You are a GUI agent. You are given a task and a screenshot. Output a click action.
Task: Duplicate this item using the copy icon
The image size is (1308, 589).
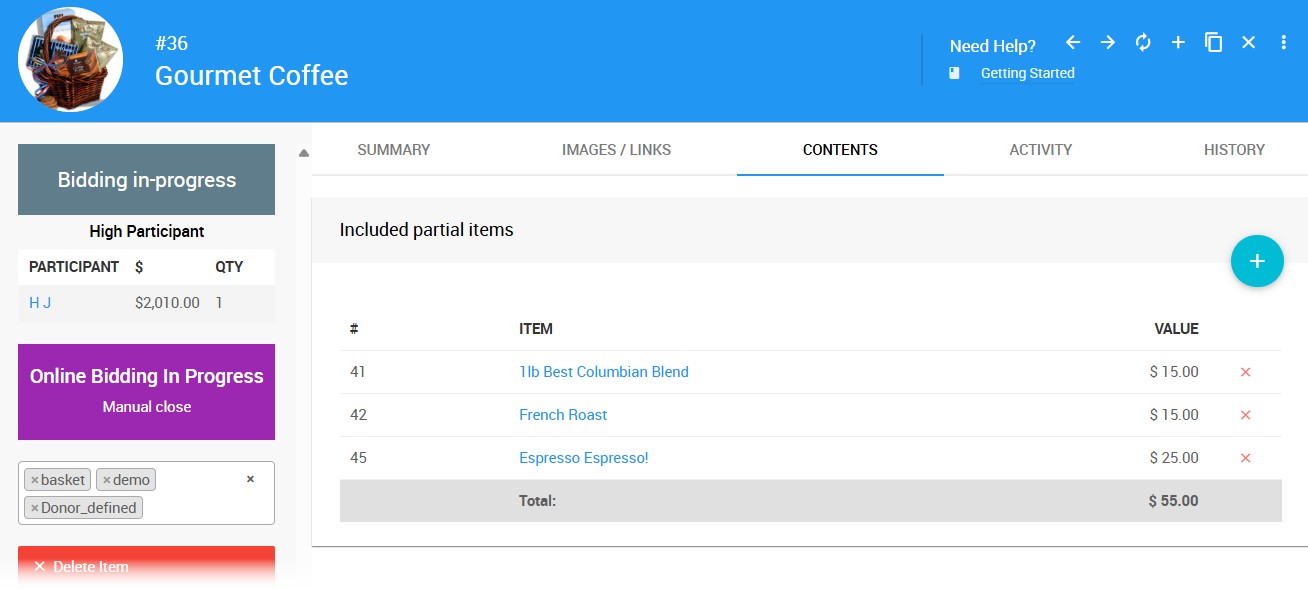pos(1213,42)
